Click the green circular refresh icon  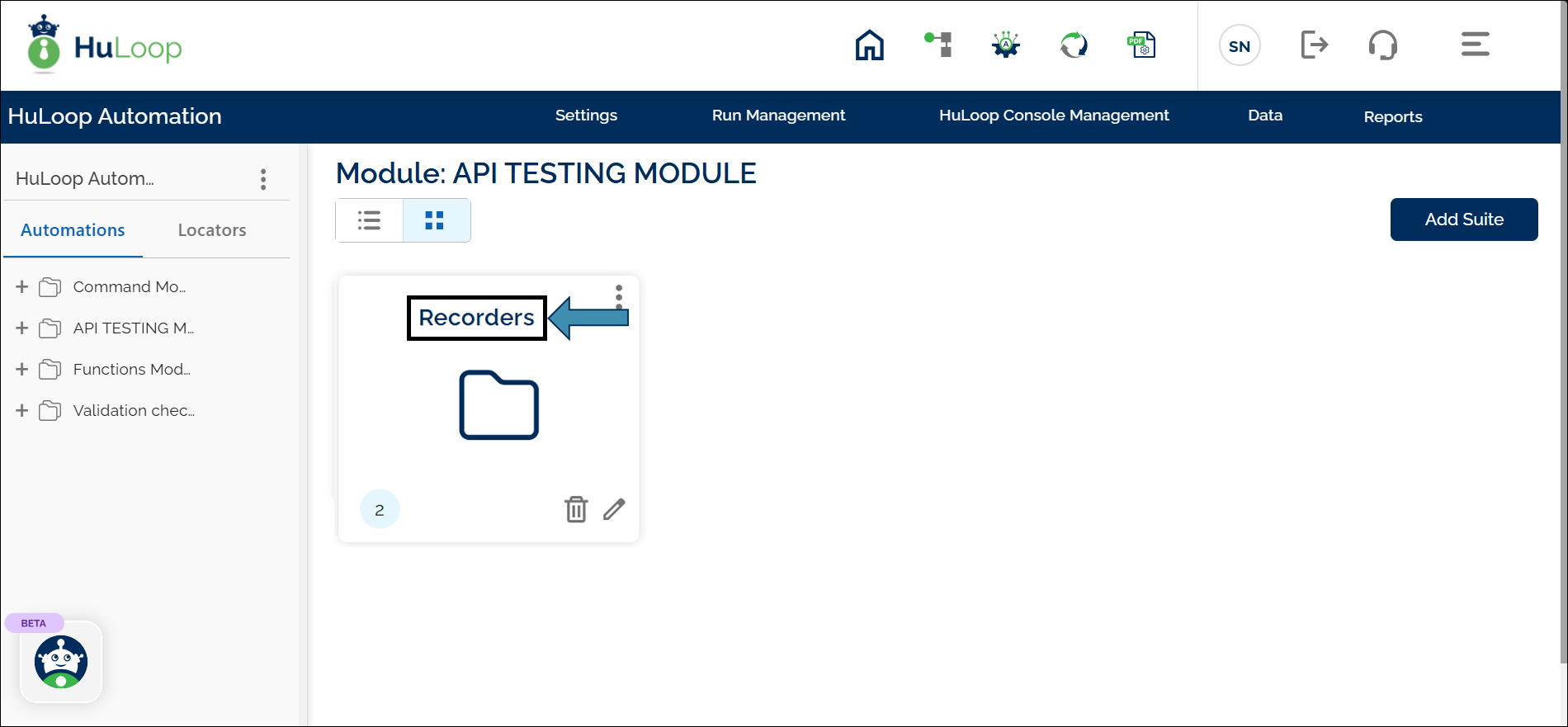(x=1074, y=45)
